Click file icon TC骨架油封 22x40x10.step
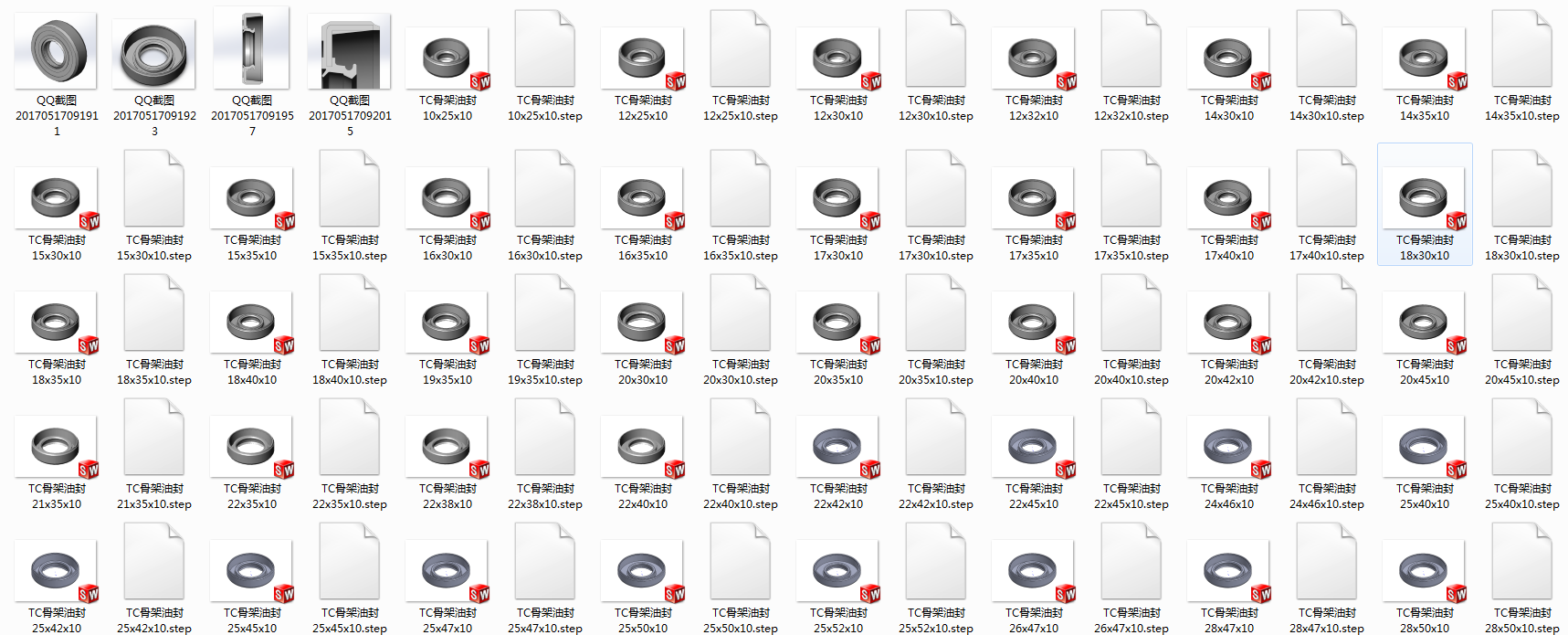 point(741,438)
